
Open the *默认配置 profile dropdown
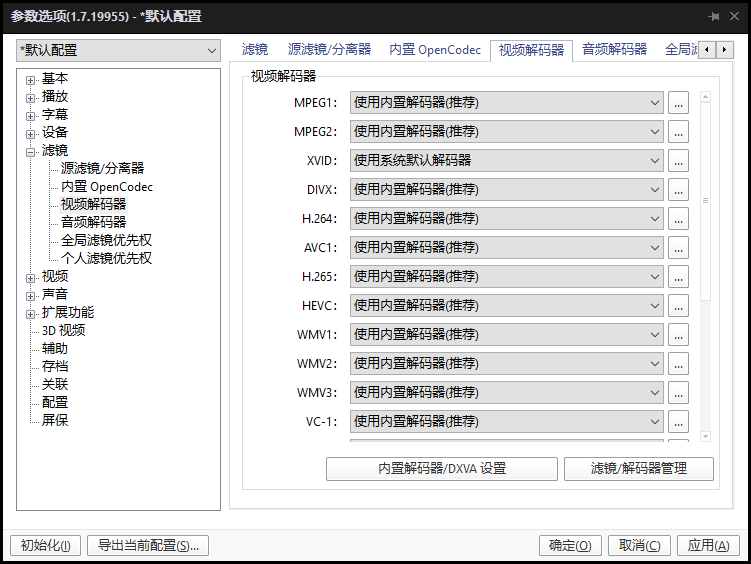[x=118, y=50]
